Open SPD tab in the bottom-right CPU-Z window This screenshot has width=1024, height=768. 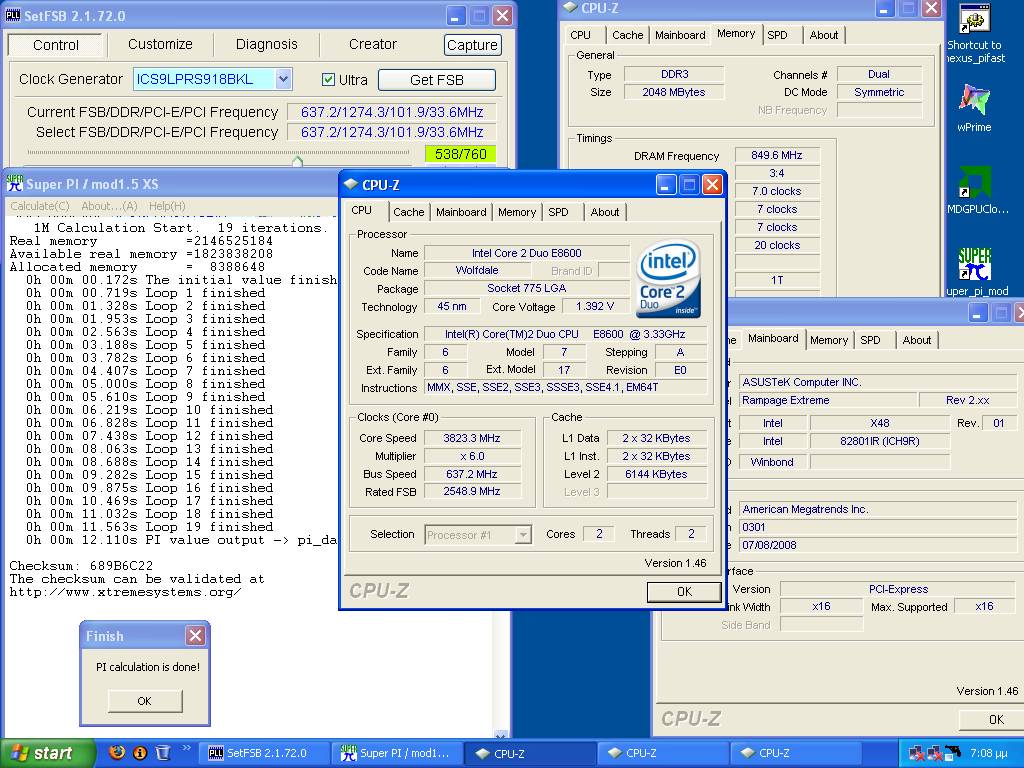(871, 340)
